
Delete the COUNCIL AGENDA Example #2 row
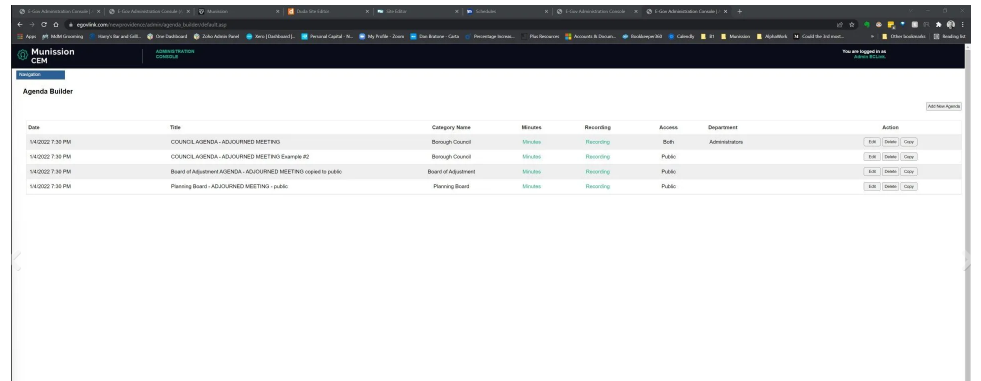tap(890, 157)
